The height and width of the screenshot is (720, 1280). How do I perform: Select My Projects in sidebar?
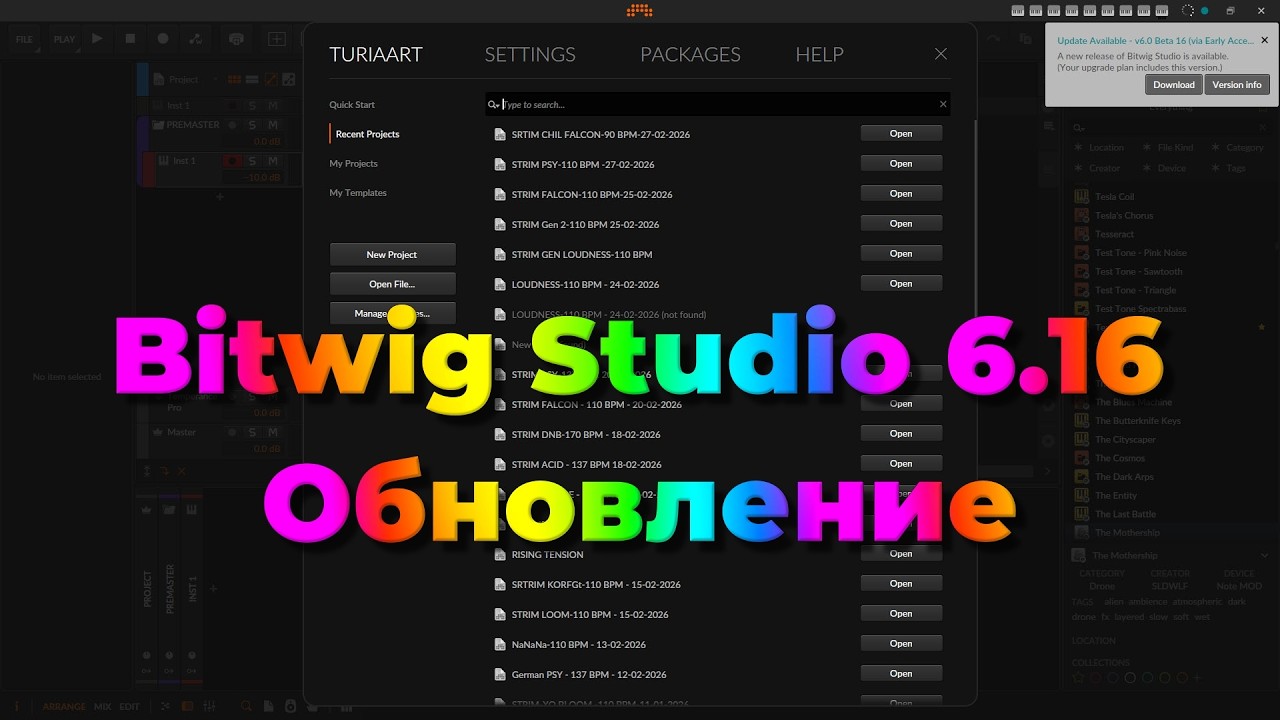click(x=353, y=163)
